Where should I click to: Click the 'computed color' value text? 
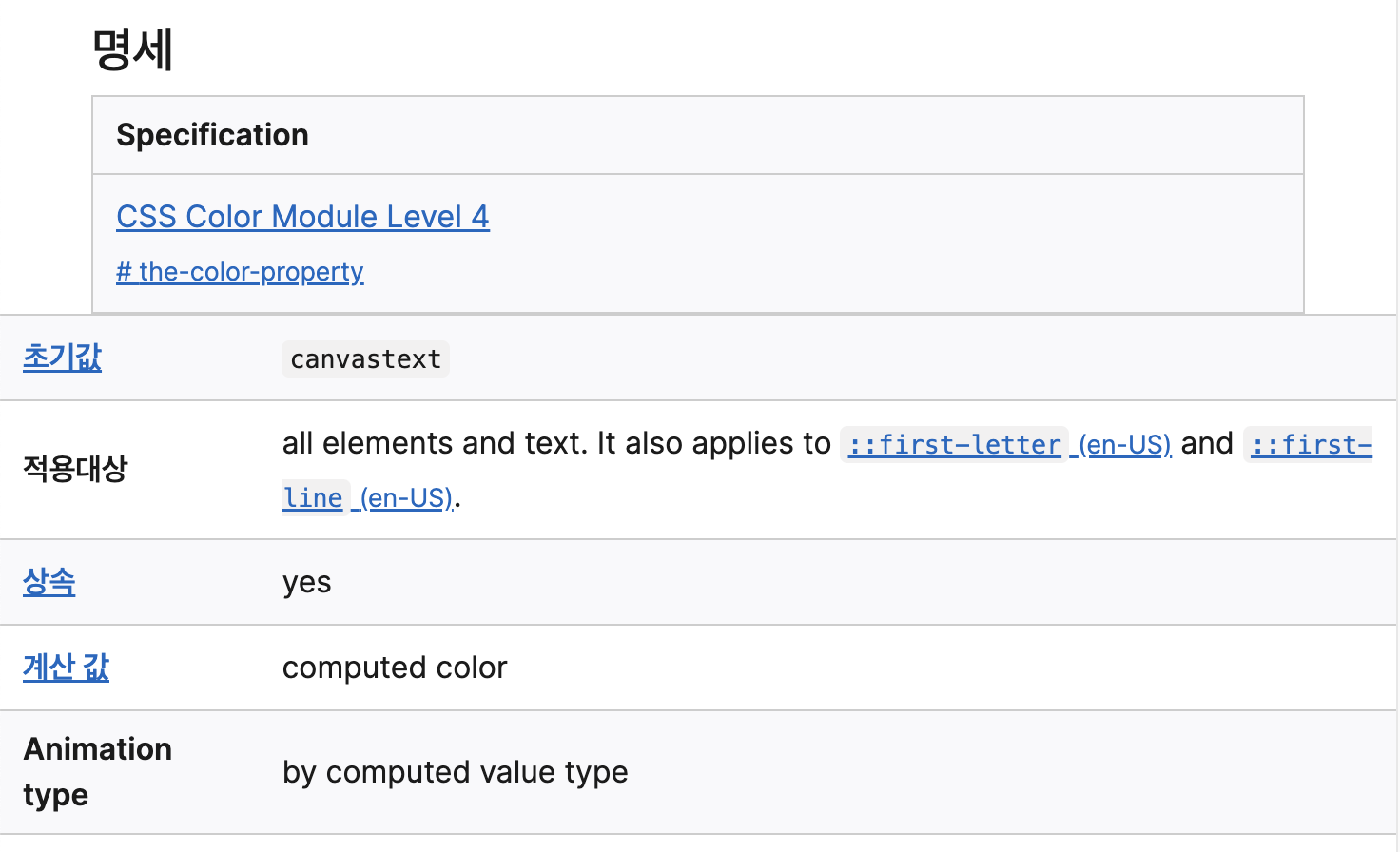(x=395, y=668)
